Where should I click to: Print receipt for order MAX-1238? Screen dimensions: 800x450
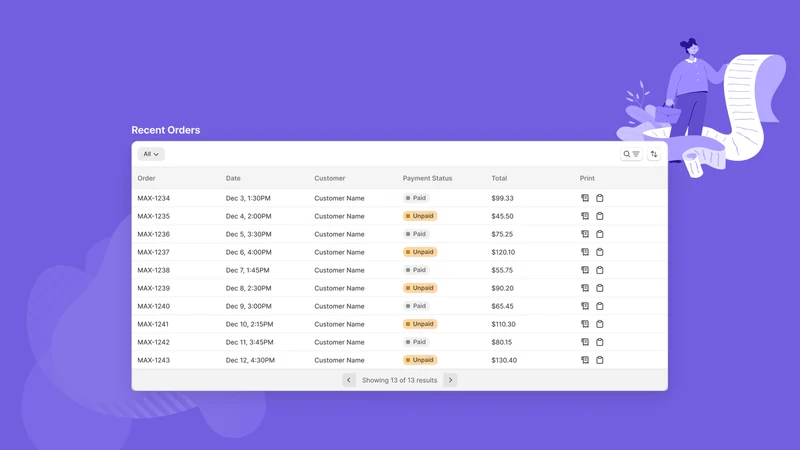(585, 270)
